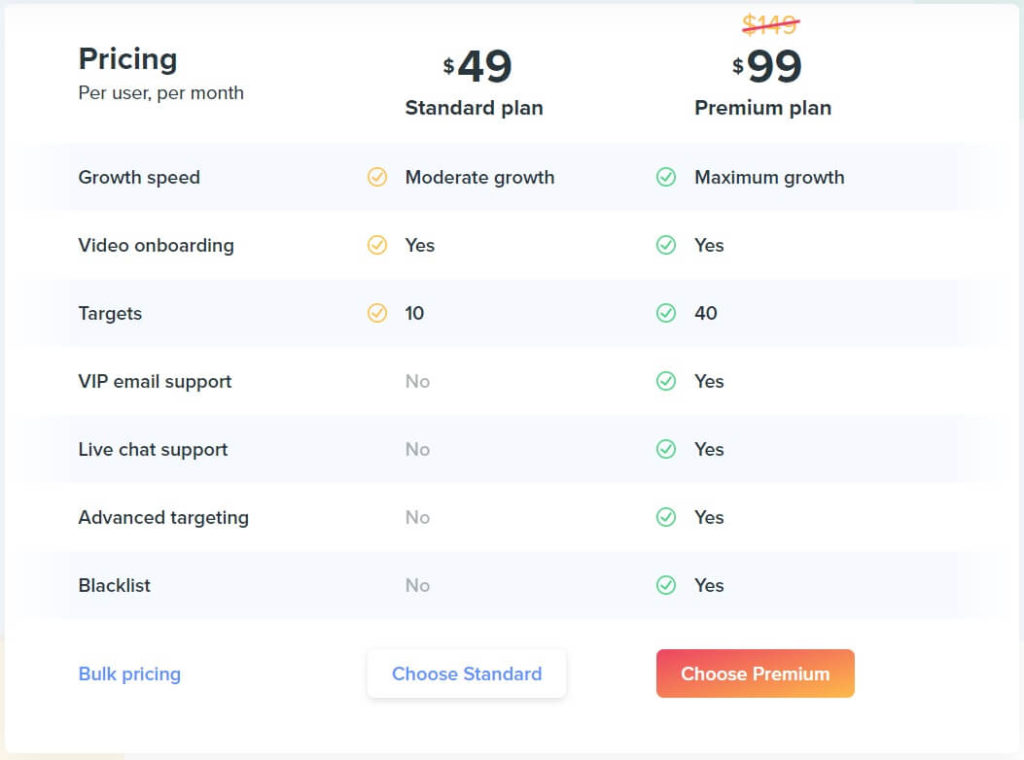Click the $99 Premium plan price
1024x760 pixels.
(x=767, y=67)
